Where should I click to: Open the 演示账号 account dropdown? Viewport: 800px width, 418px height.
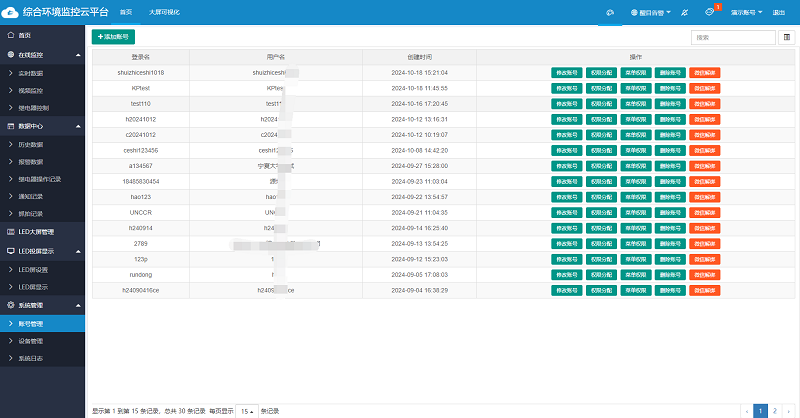coord(746,11)
